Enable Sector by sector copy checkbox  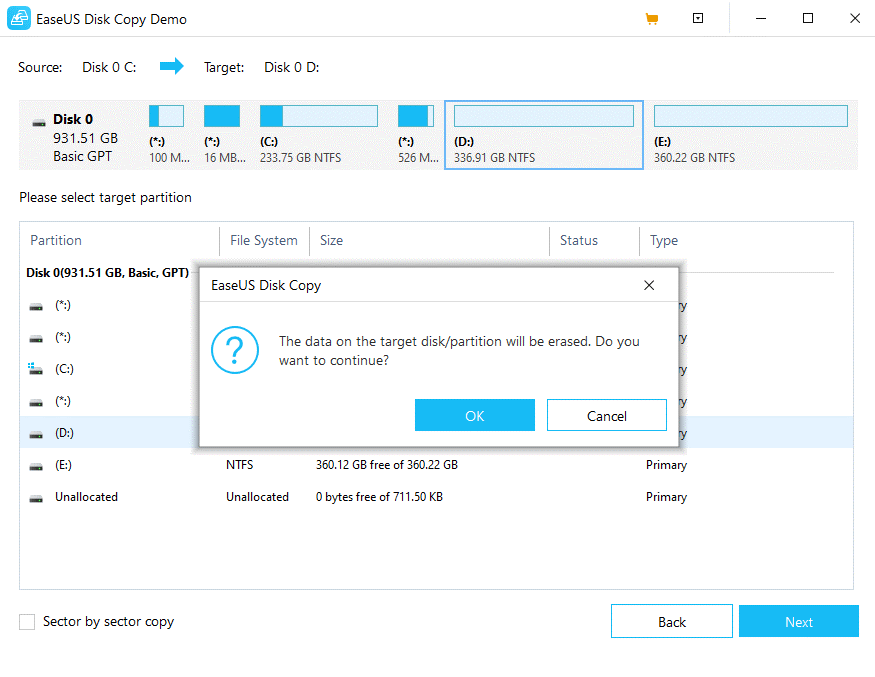[27, 621]
